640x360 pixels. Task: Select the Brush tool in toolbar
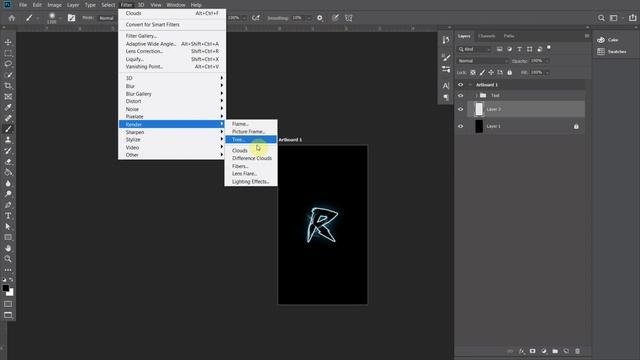[8, 129]
